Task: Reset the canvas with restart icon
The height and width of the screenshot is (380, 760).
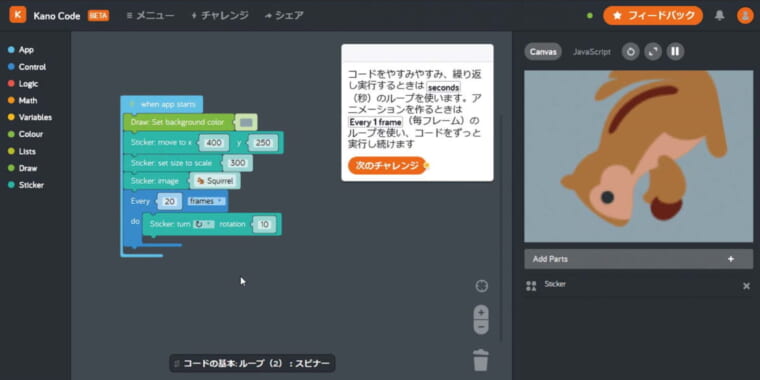Action: 631,52
